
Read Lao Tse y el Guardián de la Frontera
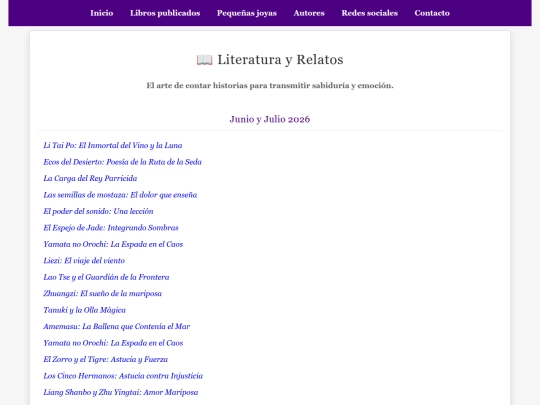[x=106, y=277]
